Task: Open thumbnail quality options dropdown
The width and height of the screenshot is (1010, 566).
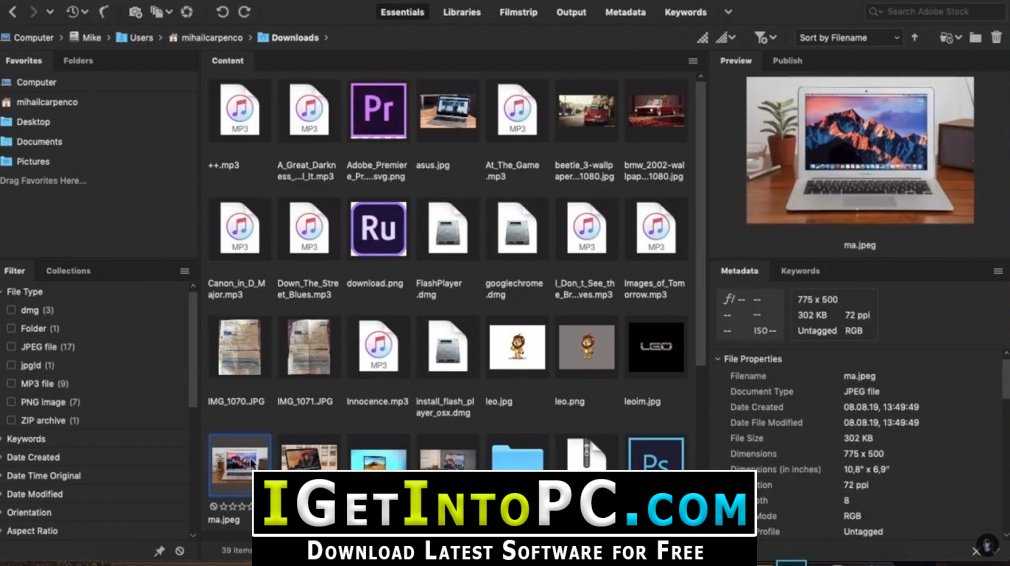Action: point(726,38)
